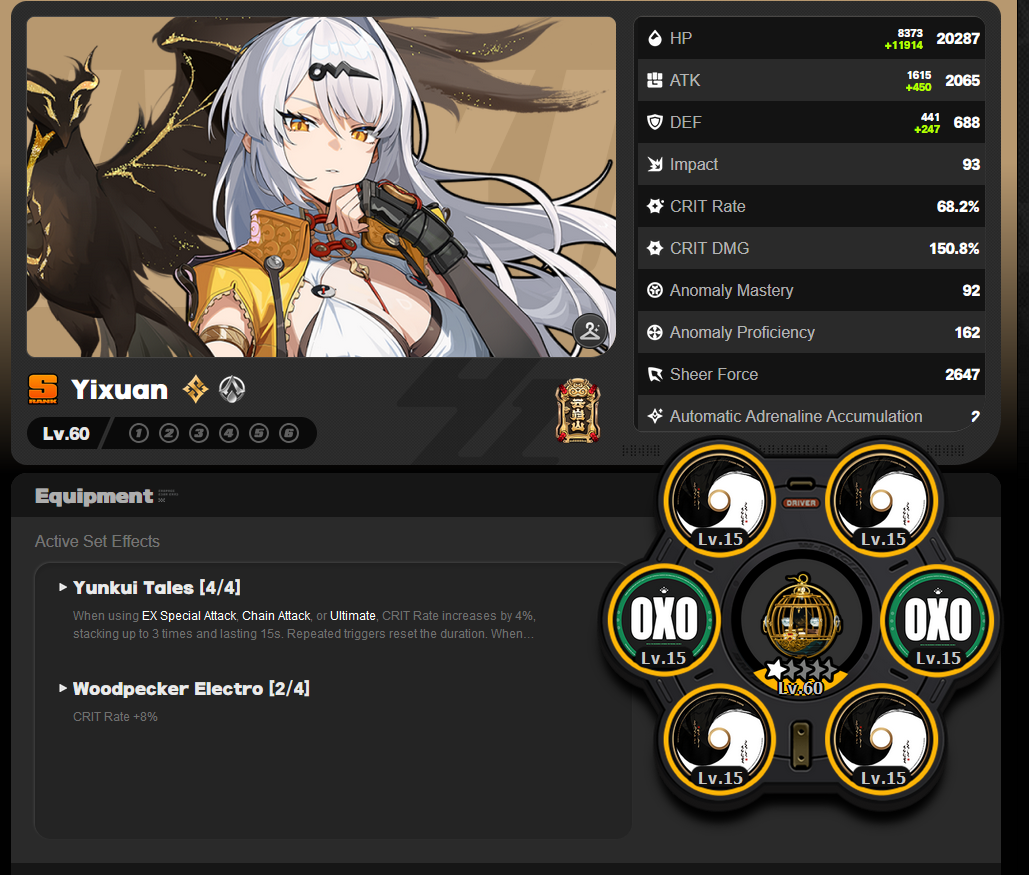Click the Anomaly Mastery stat icon
The width and height of the screenshot is (1029, 875).
(x=654, y=290)
